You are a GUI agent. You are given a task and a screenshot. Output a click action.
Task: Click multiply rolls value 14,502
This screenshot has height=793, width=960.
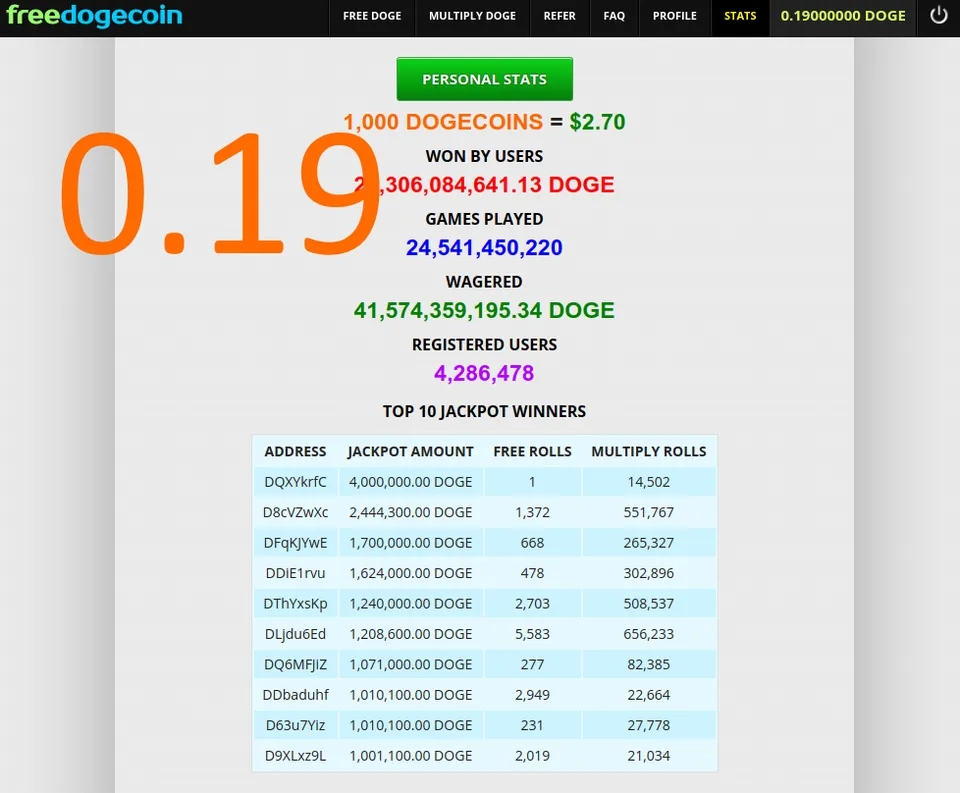649,482
